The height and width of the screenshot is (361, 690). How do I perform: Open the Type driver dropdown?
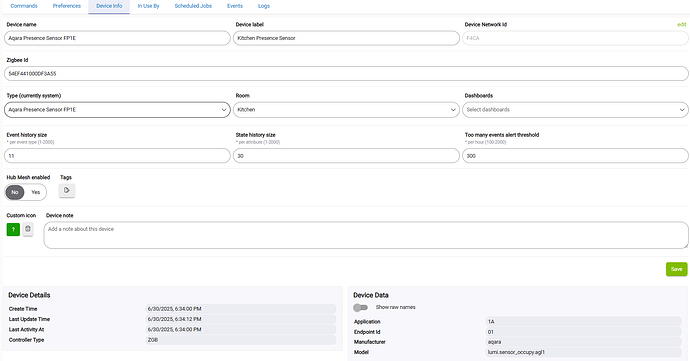[x=117, y=110]
